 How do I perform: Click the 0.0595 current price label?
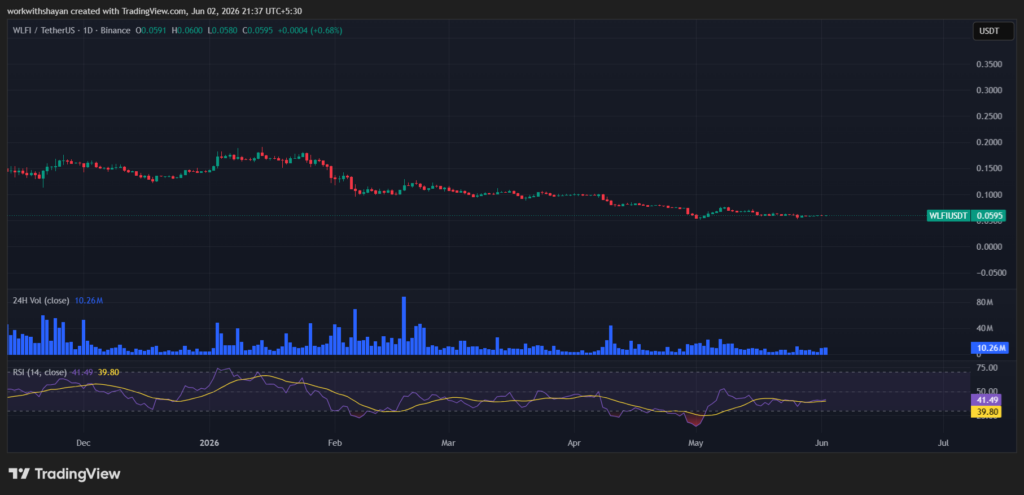[989, 216]
